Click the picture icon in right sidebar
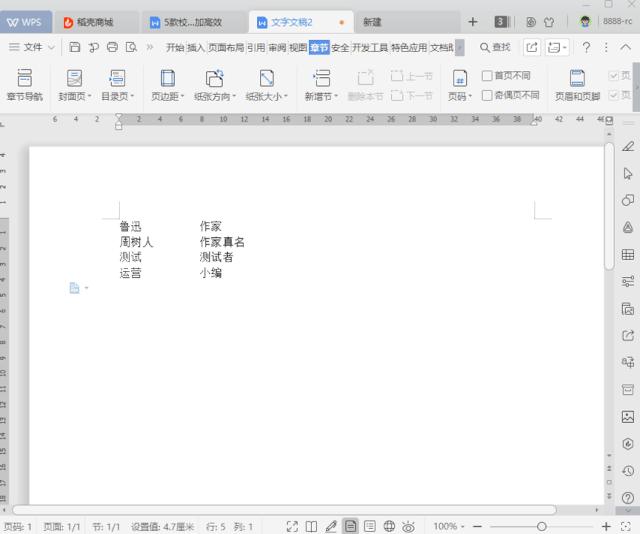This screenshot has height=534, width=640. pos(628,417)
